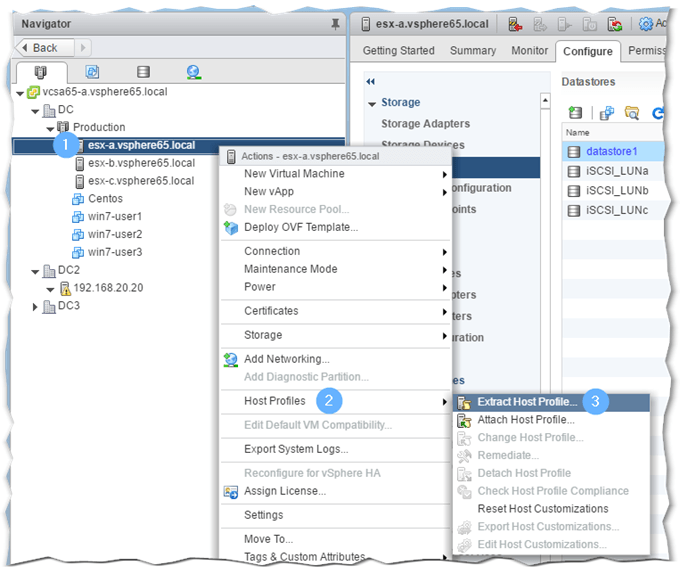Open the Configure tab
This screenshot has height=574, width=680.
[588, 51]
